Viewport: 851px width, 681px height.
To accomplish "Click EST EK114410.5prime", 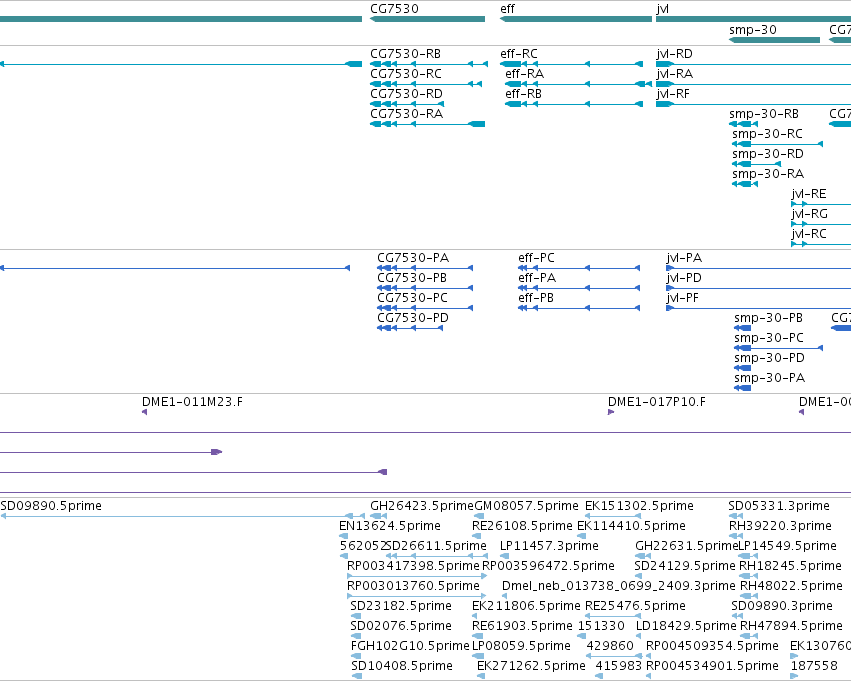I will (x=631, y=526).
